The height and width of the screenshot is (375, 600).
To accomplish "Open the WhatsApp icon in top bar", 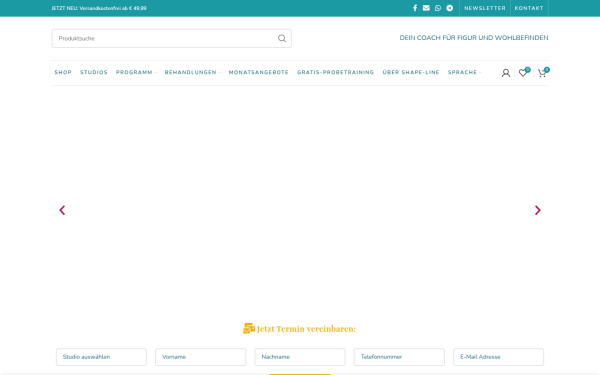I will tap(438, 8).
